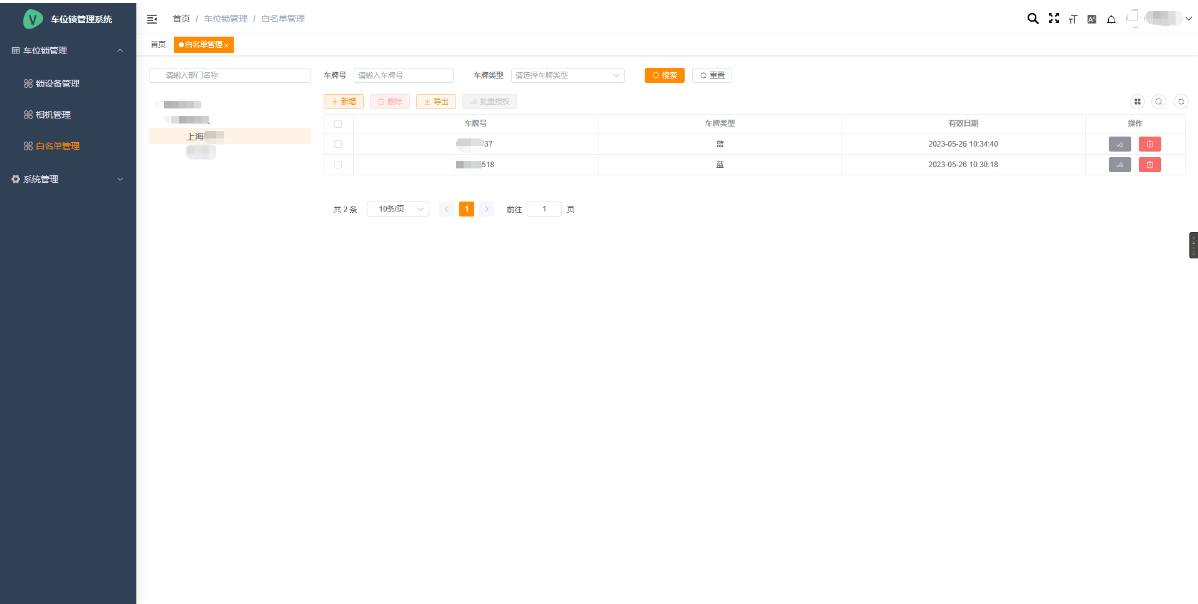Click the 新增 button
This screenshot has width=1198, height=604.
coord(344,101)
